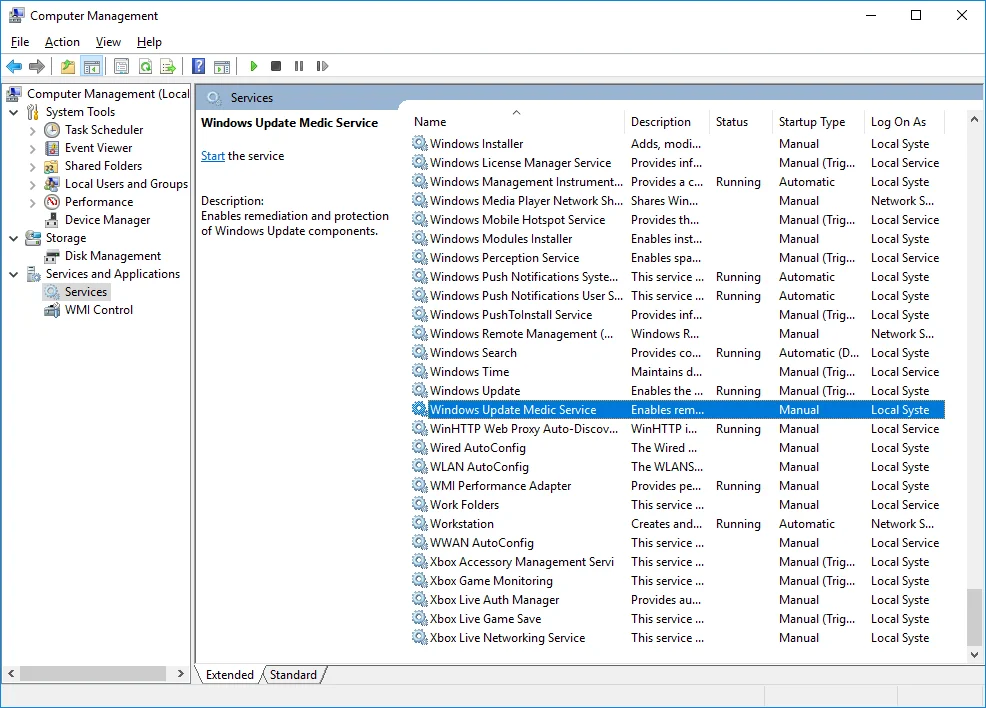986x708 pixels.
Task: Select the Xbox Live Auth Manager service
Action: point(677,600)
